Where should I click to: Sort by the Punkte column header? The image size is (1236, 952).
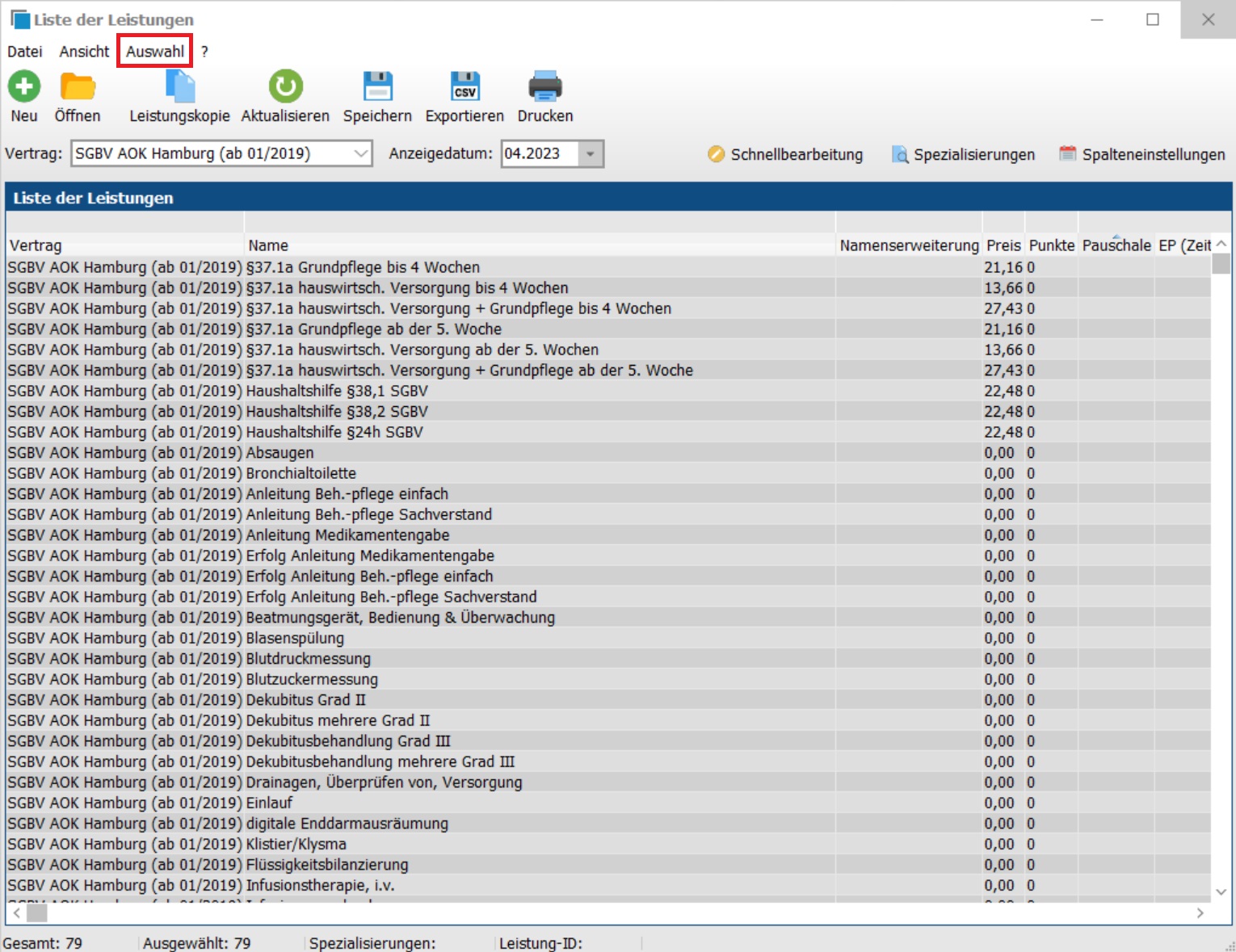point(1052,245)
